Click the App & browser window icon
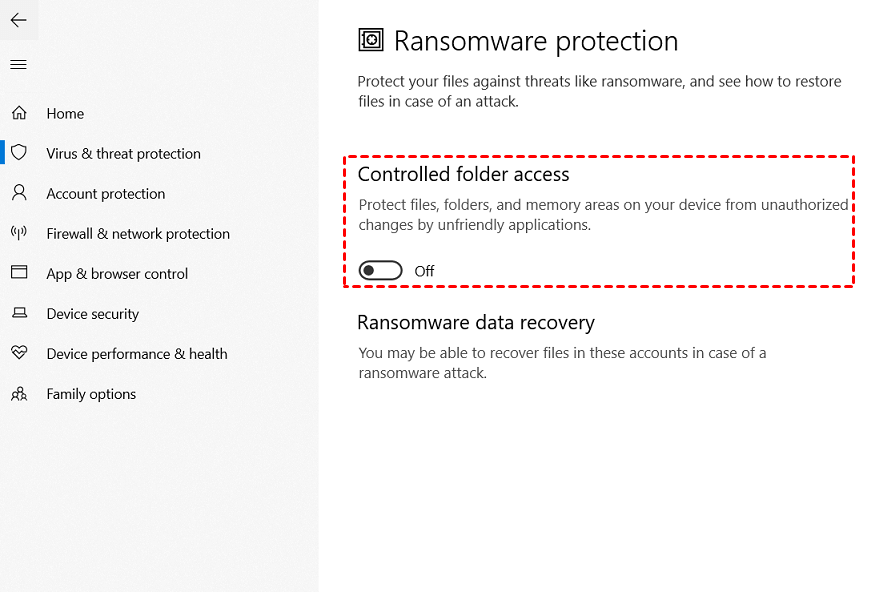 (x=19, y=272)
